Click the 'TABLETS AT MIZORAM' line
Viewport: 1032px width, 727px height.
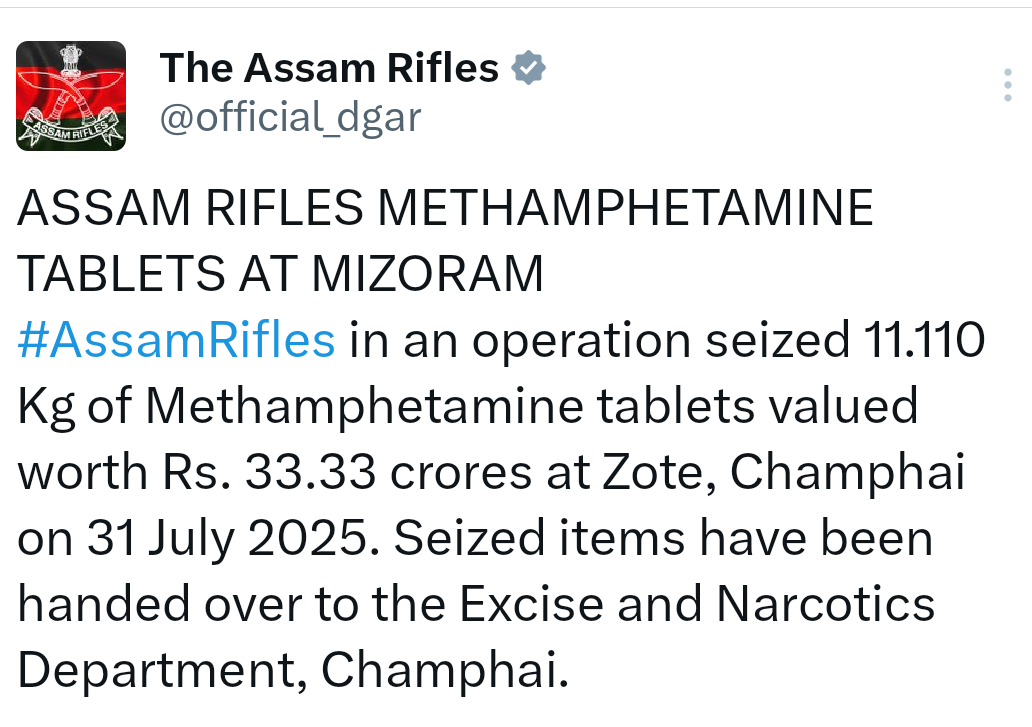281,274
